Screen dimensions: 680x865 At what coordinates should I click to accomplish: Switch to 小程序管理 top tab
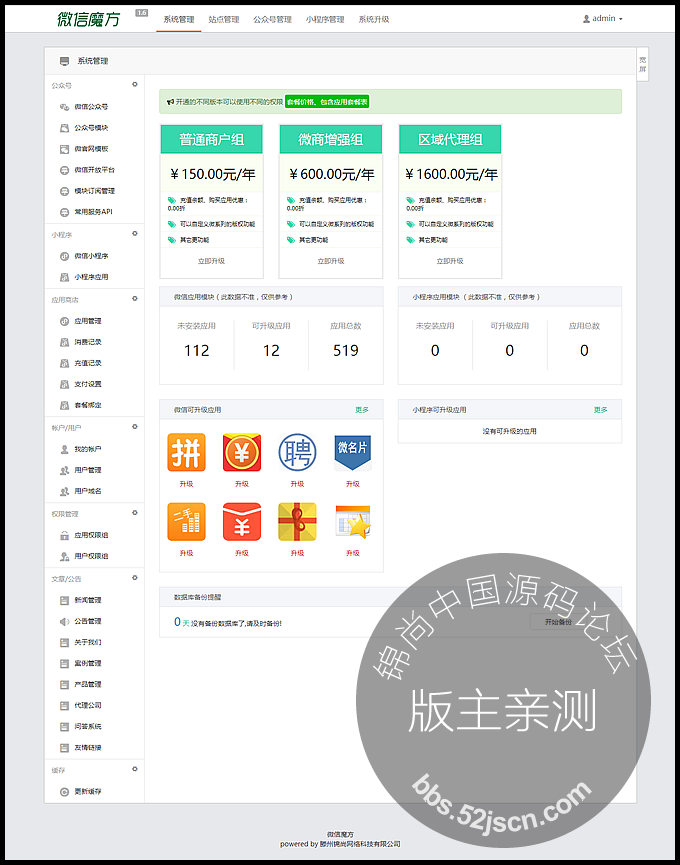point(325,19)
